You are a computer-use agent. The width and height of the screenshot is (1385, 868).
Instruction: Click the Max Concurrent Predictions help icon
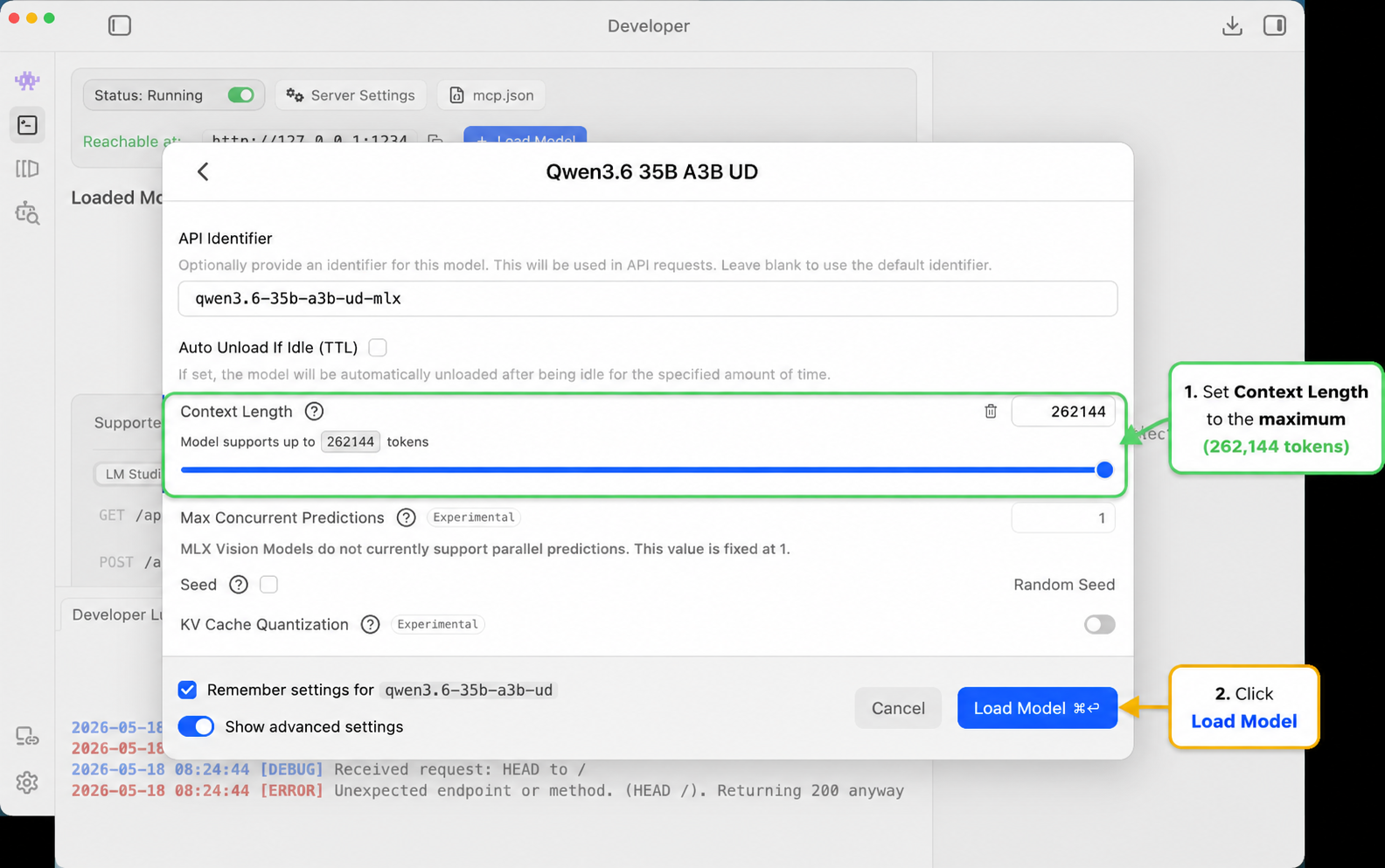tap(406, 517)
